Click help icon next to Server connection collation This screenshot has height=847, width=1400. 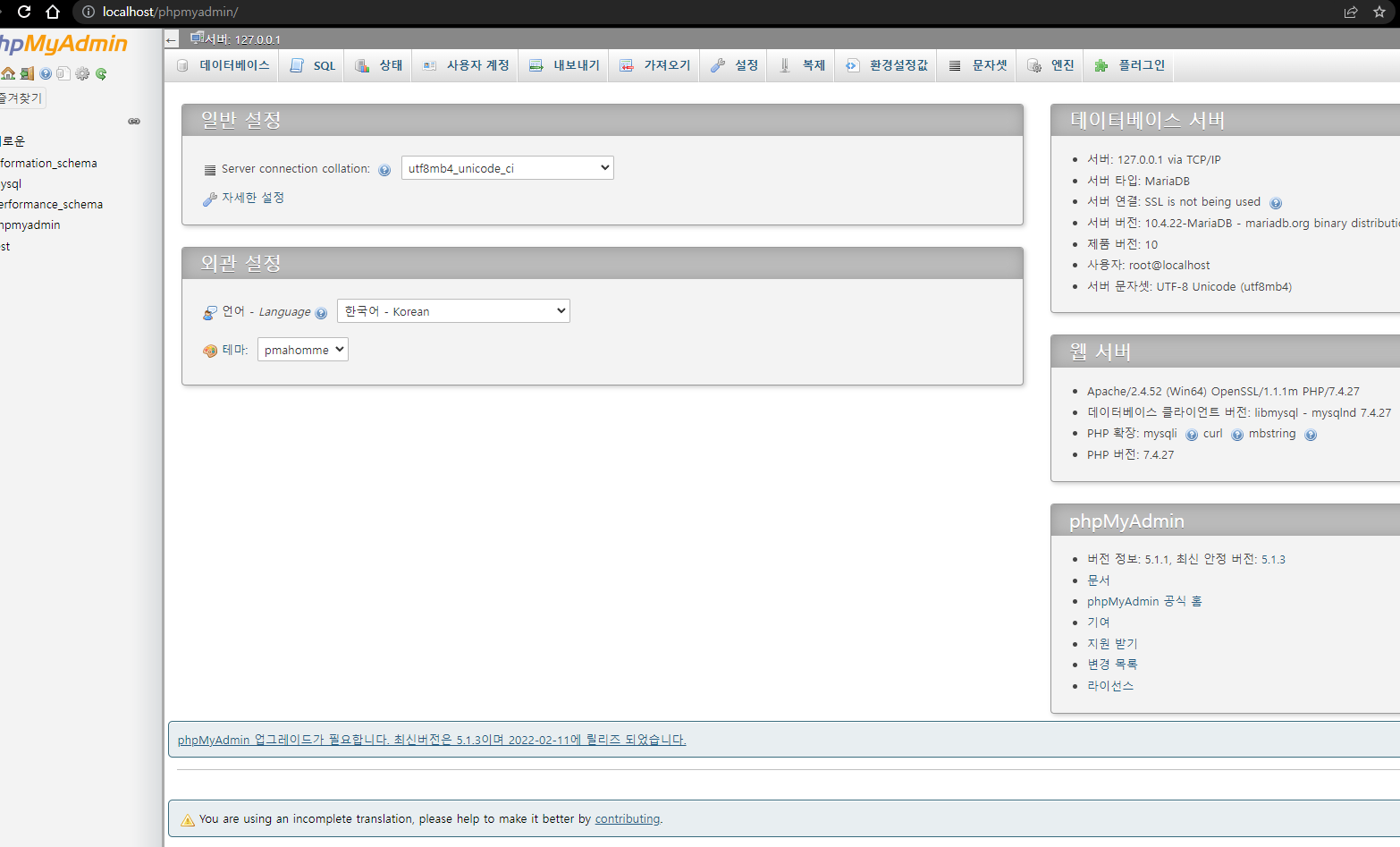[x=384, y=170]
